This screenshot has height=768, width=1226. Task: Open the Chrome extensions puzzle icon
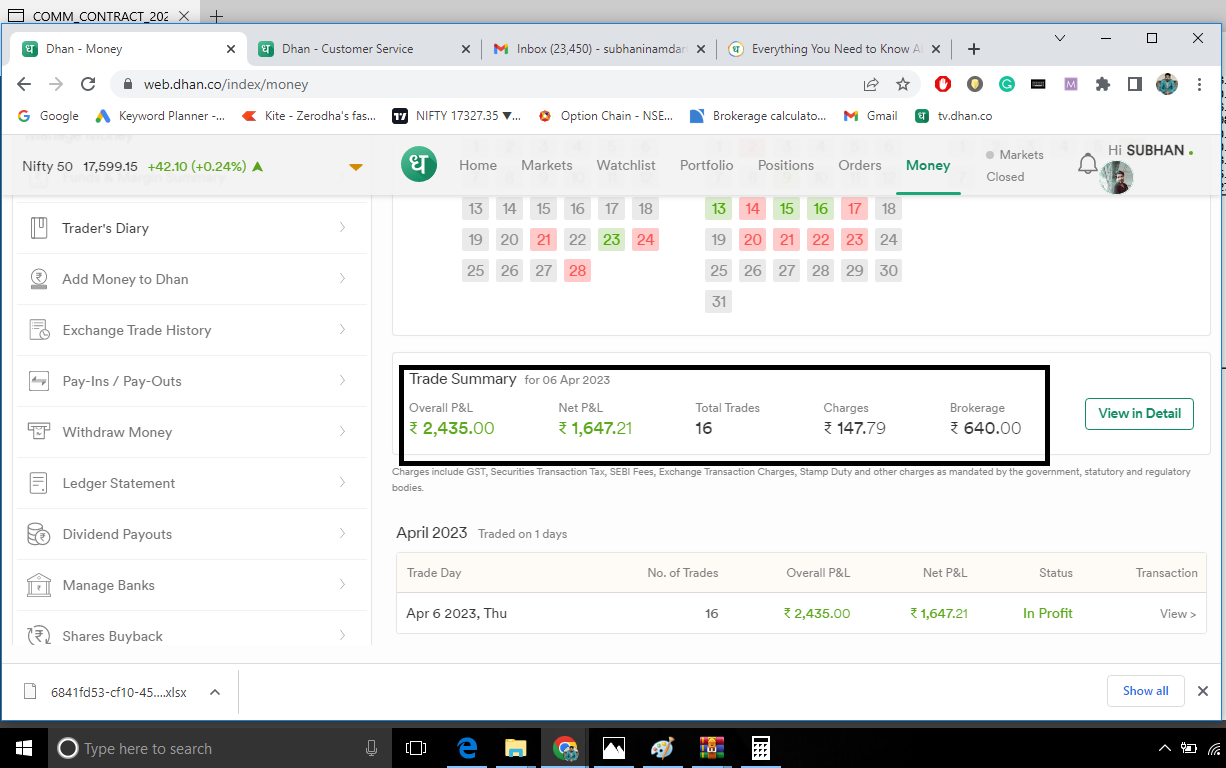(1103, 85)
